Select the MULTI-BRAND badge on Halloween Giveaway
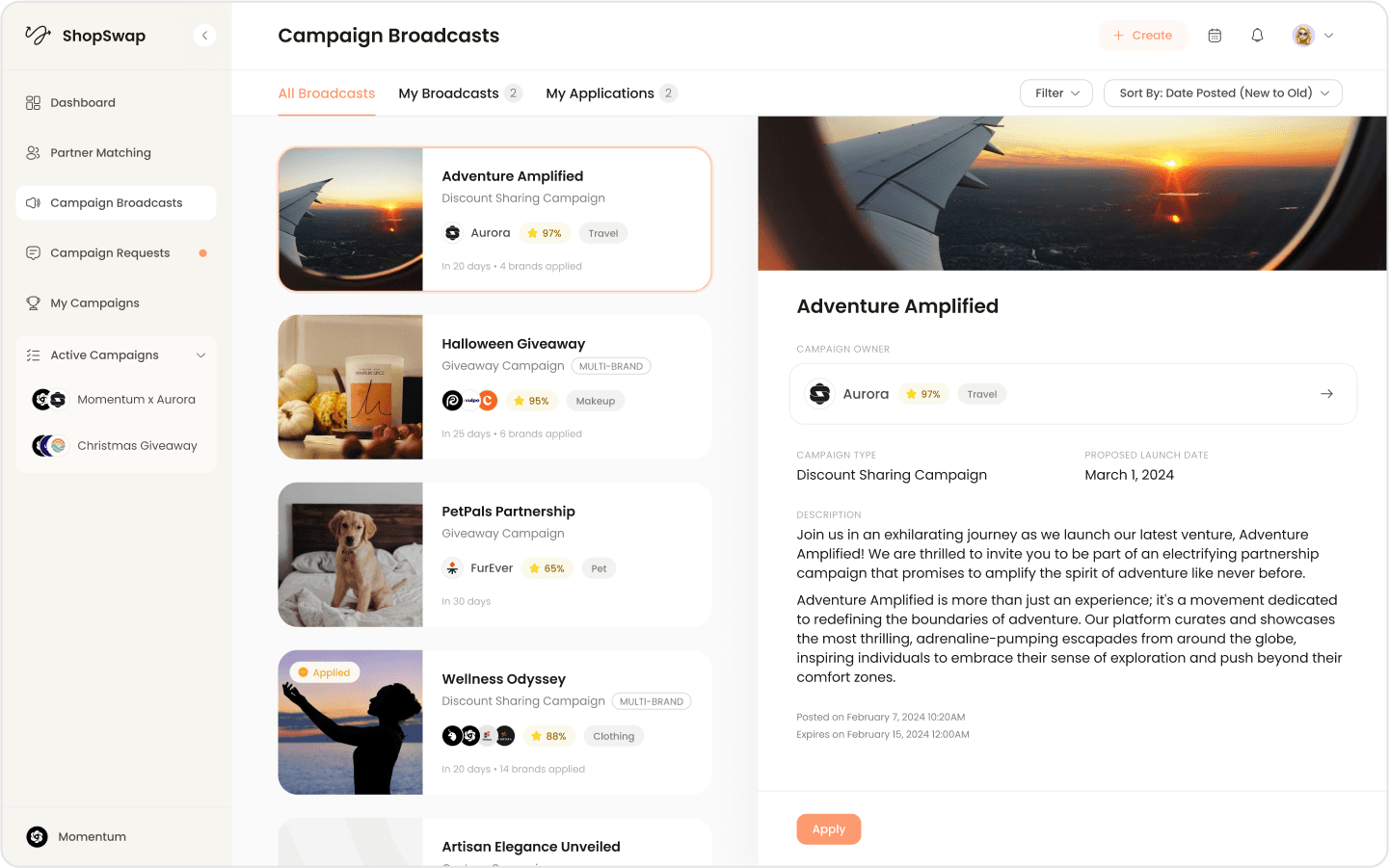Screen dimensions: 1389x868 pos(611,365)
